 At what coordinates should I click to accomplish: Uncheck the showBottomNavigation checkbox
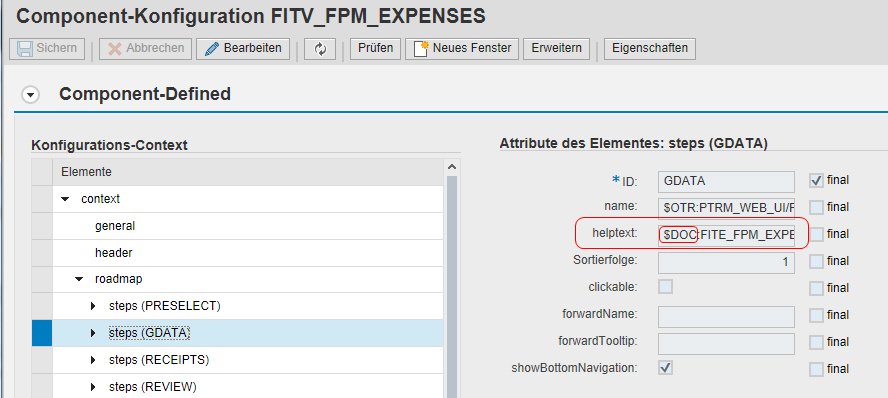[x=665, y=367]
